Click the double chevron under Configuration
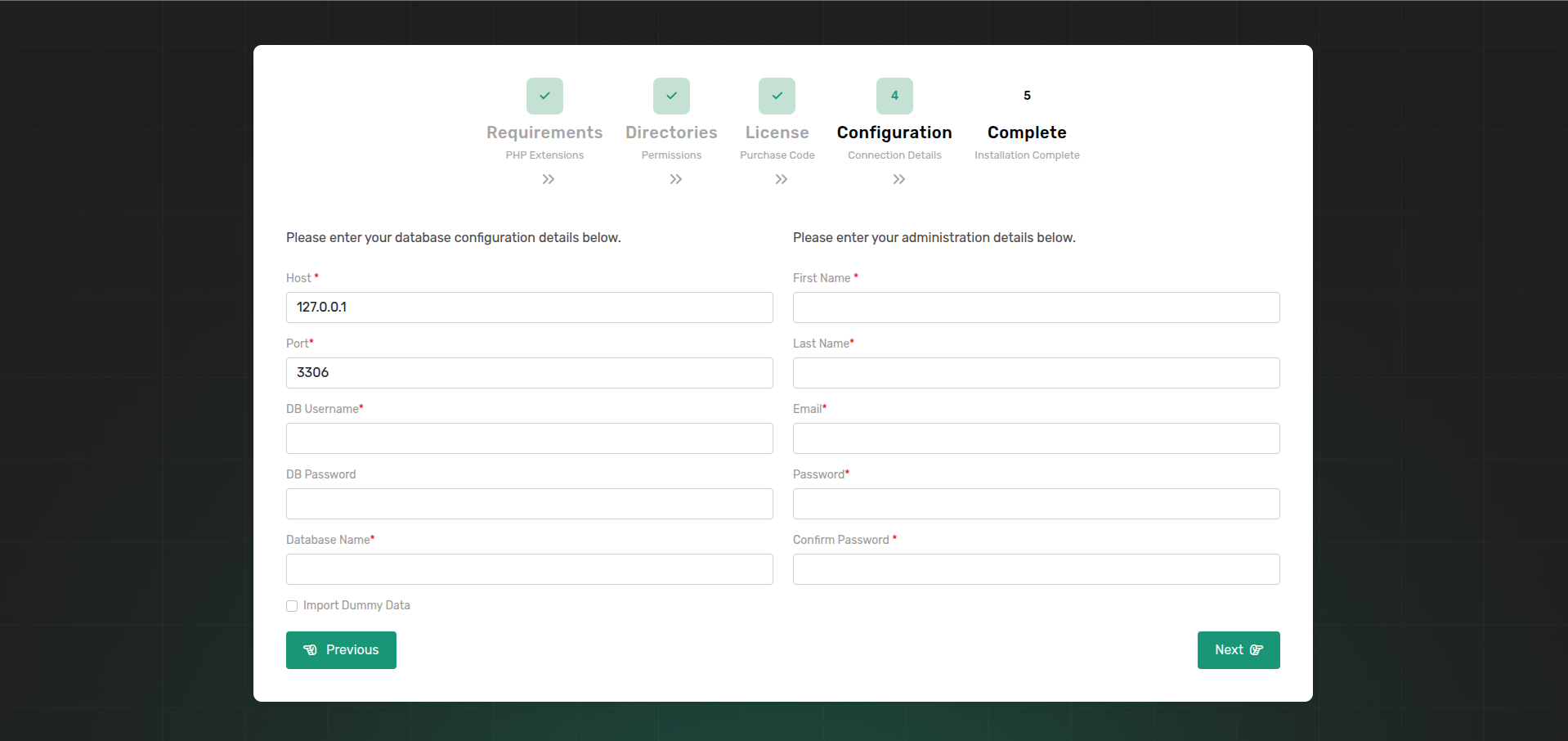 click(x=898, y=179)
